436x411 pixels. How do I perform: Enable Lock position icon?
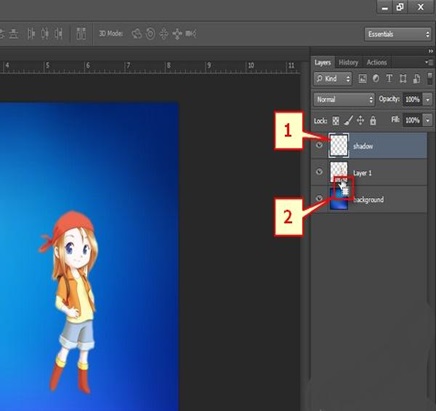(360, 120)
